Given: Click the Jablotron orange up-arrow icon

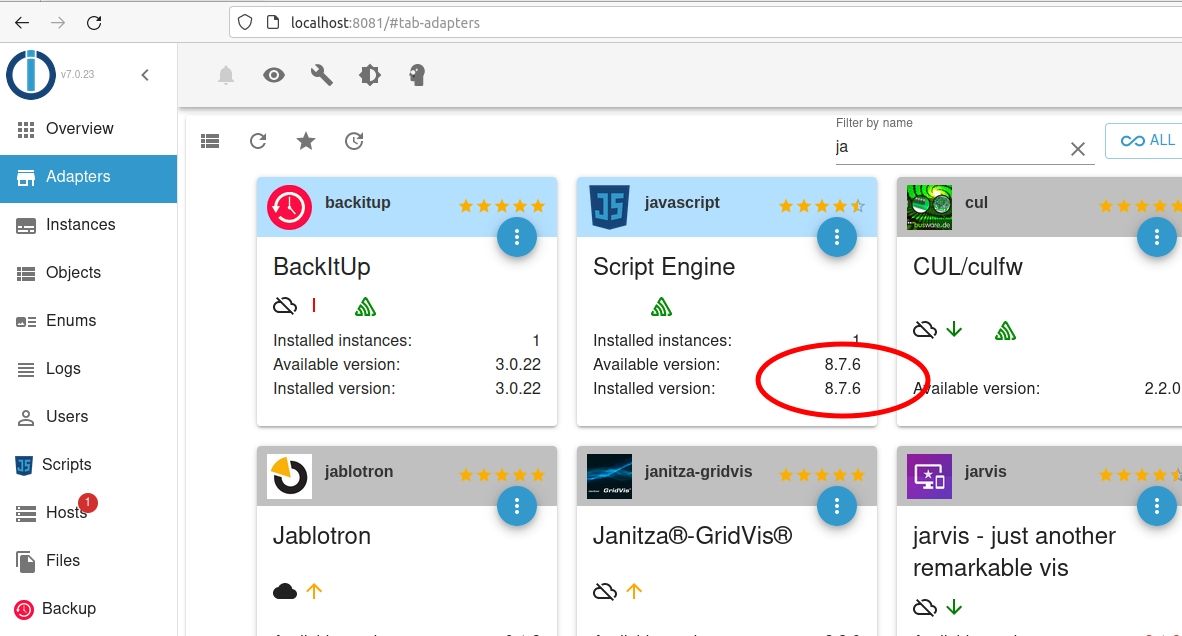Looking at the screenshot, I should pyautogui.click(x=314, y=592).
